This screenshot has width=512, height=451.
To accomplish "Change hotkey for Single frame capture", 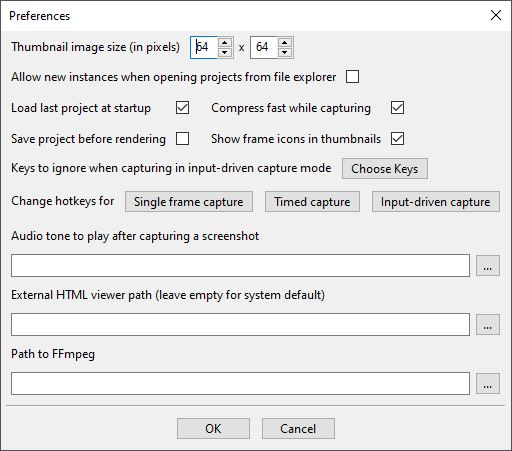I will [x=189, y=202].
